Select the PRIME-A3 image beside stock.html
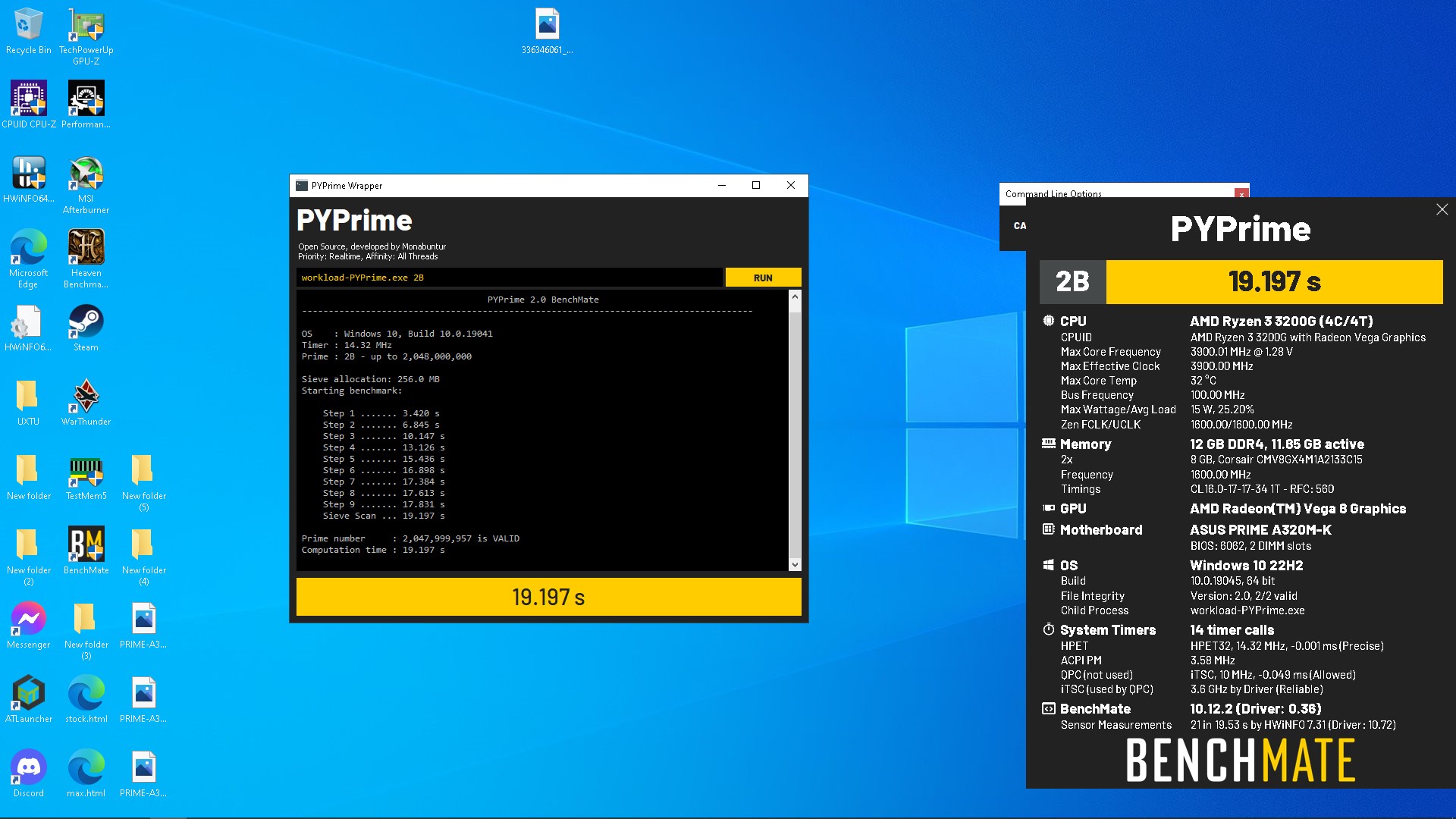The height and width of the screenshot is (819, 1456). coord(143,699)
